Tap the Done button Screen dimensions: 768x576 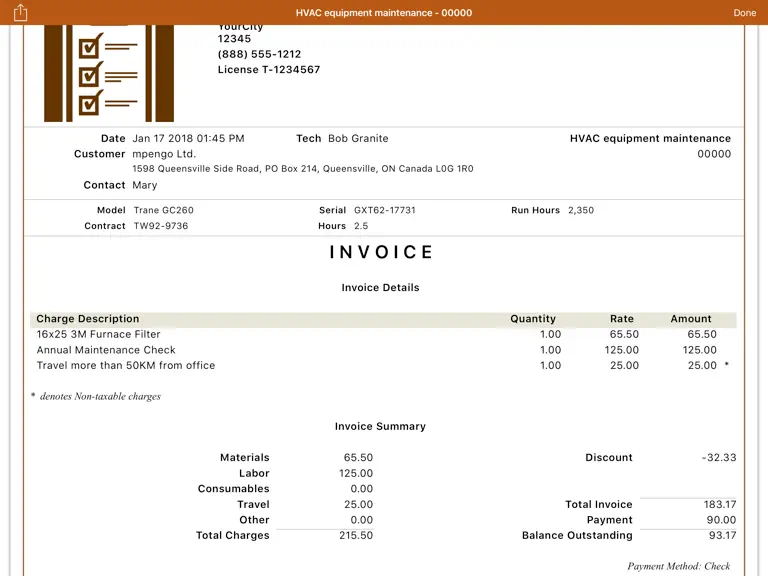pyautogui.click(x=744, y=13)
